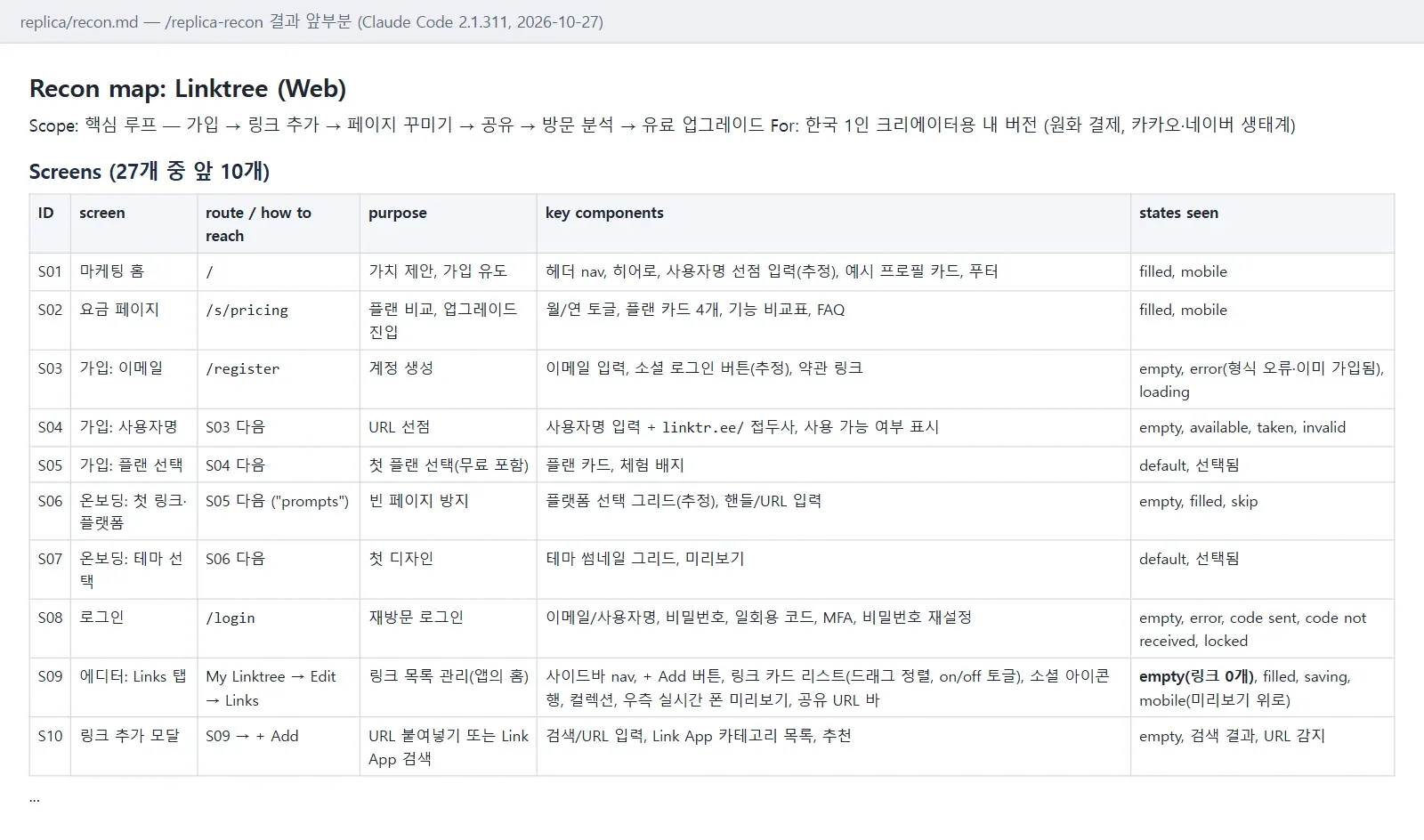Click the 'purpose' column header
The width and height of the screenshot is (1424, 840).
[449, 223]
